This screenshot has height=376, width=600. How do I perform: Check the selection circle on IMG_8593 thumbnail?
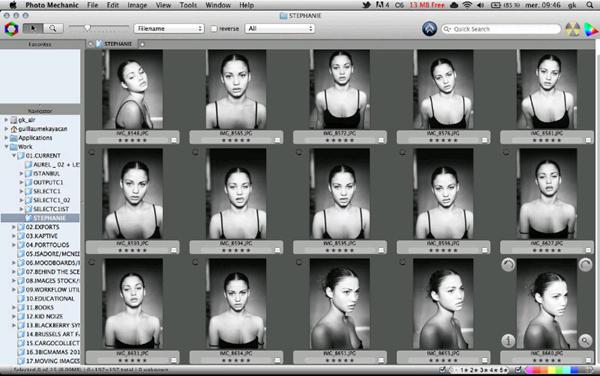pos(91,153)
